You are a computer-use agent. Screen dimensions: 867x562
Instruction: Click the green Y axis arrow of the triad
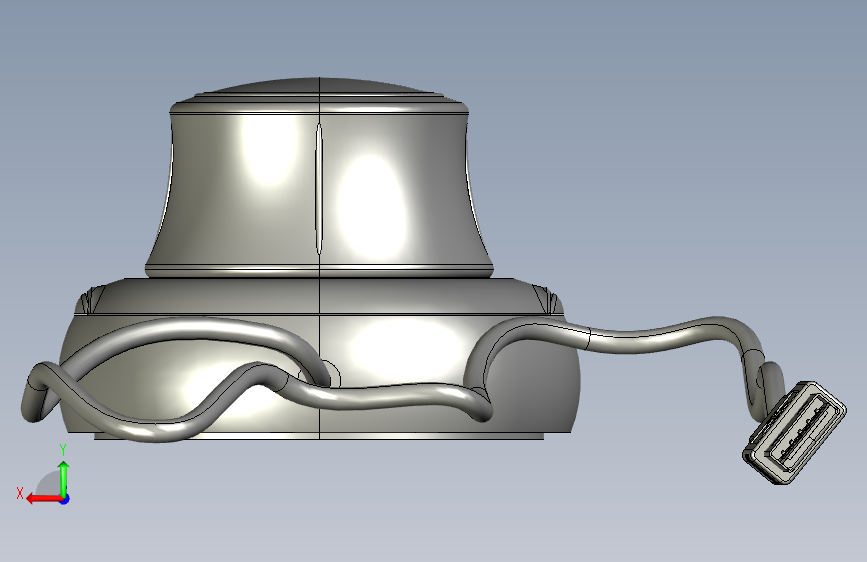point(64,478)
